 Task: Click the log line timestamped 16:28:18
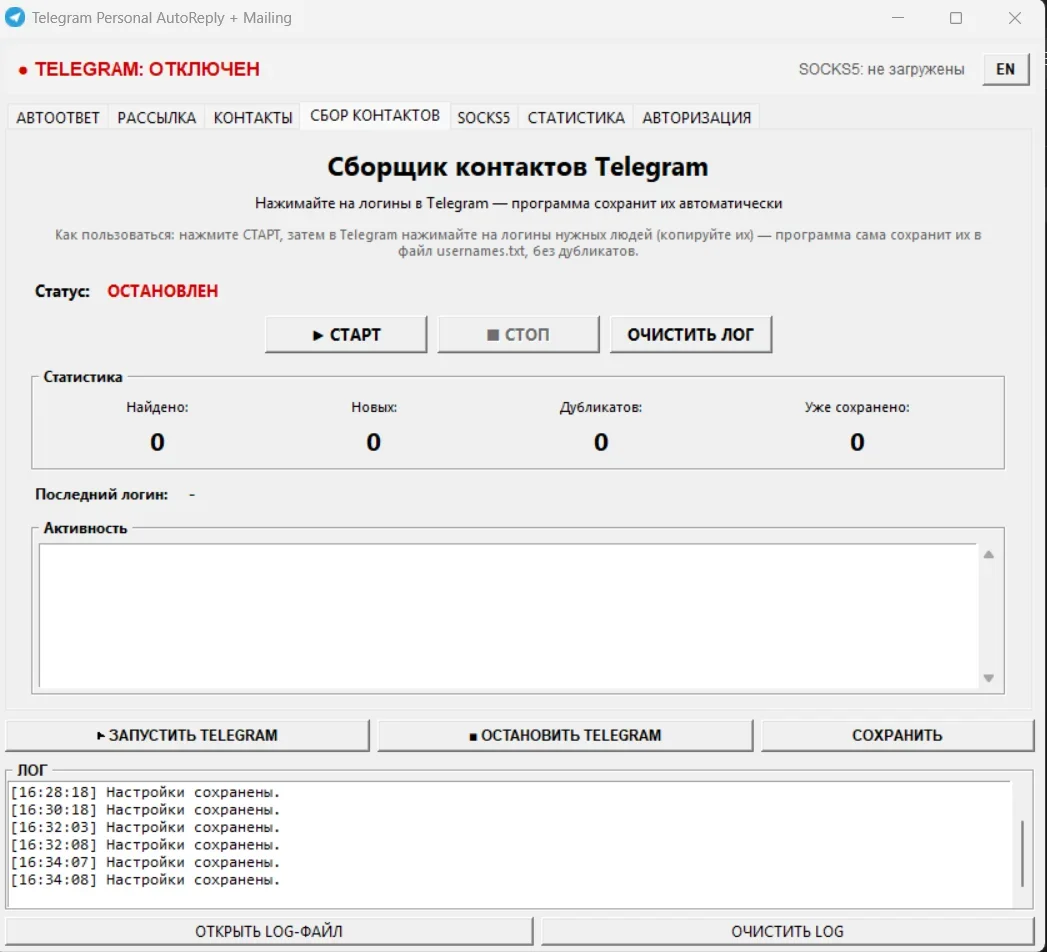tap(145, 792)
